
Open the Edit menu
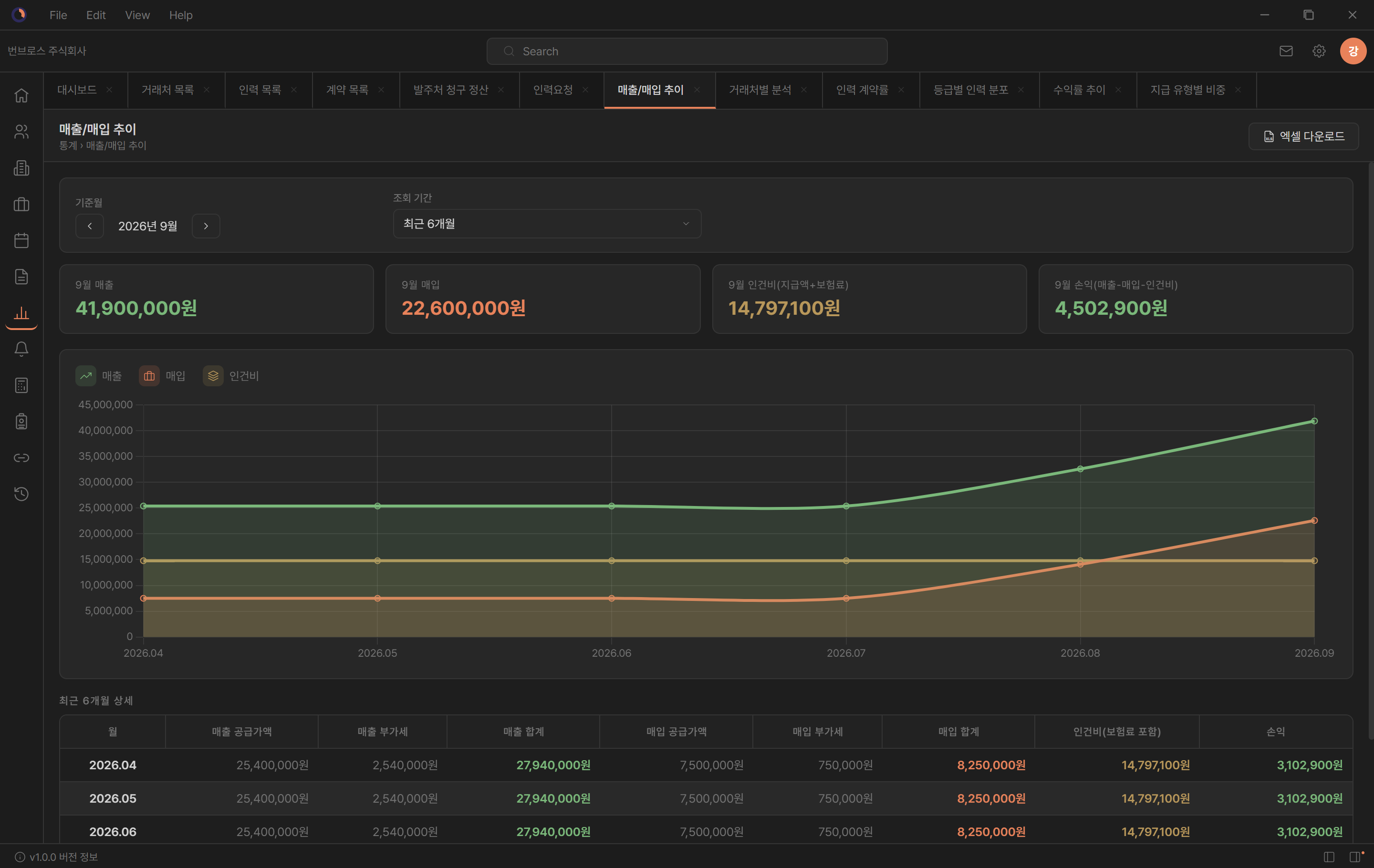point(96,15)
